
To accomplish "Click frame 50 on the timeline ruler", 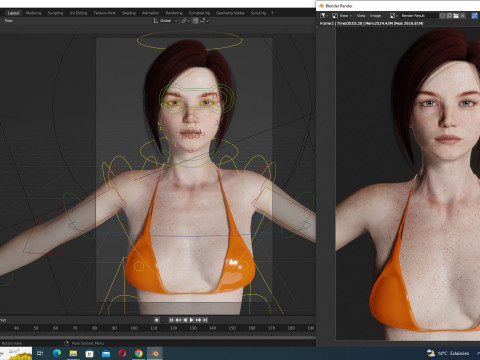I will [36, 328].
